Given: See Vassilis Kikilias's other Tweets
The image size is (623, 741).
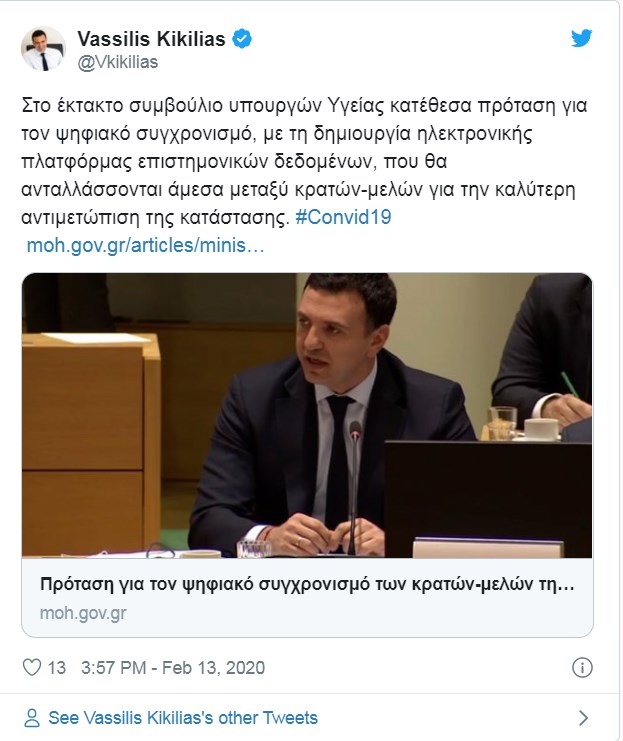Looking at the screenshot, I should point(183,718).
